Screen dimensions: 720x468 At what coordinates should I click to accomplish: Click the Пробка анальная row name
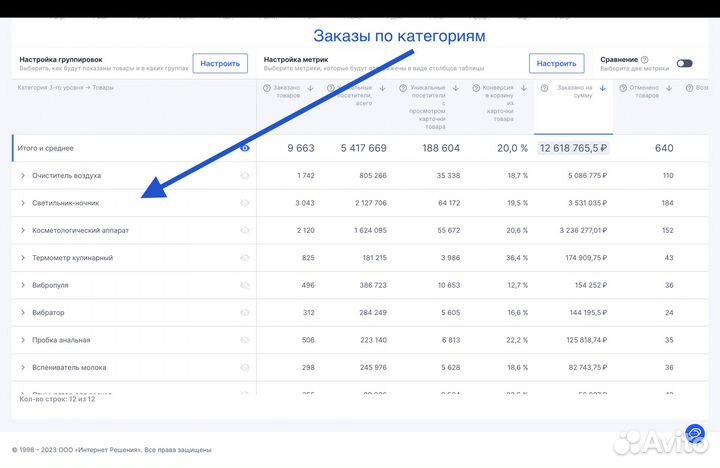61,340
